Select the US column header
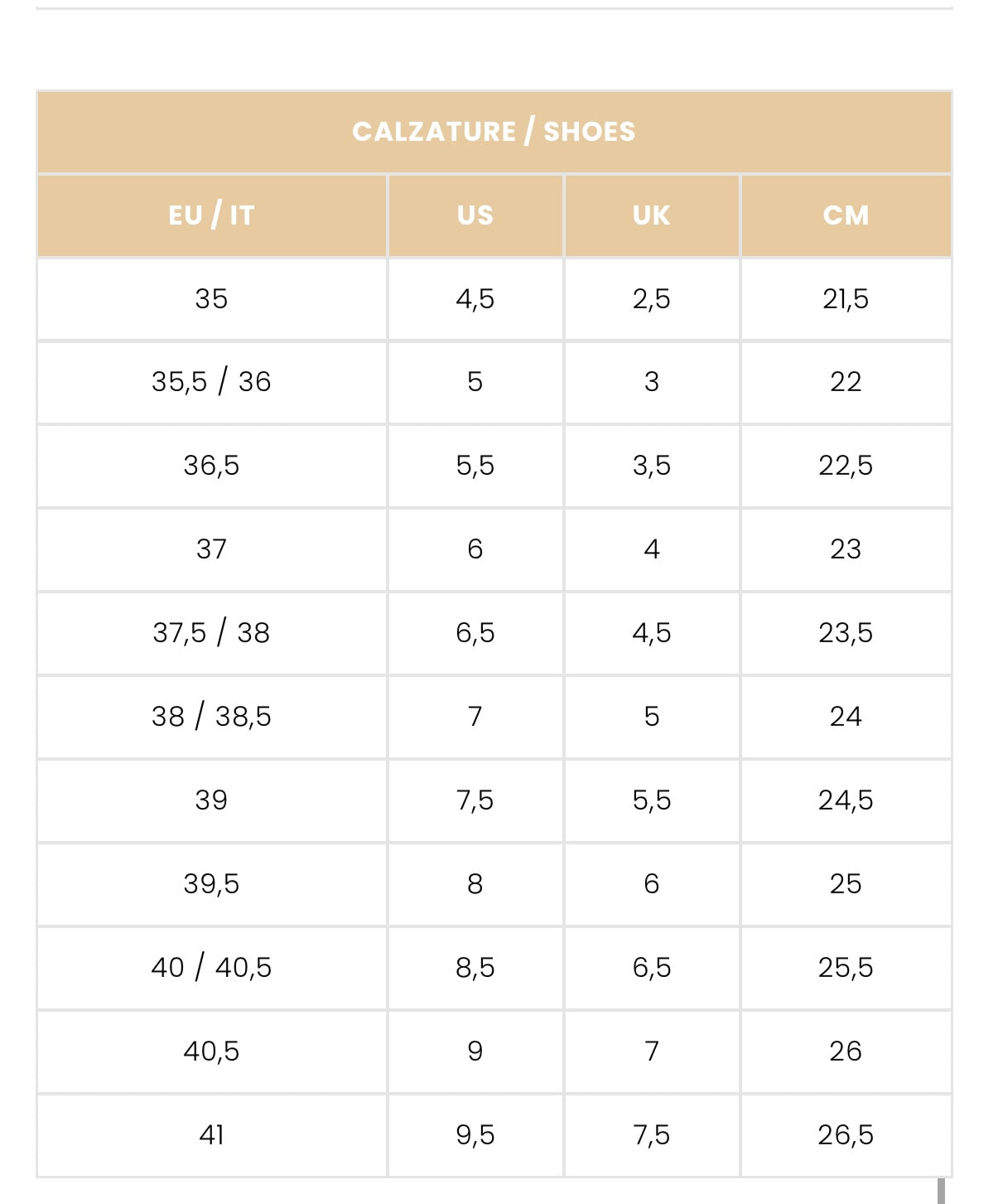 [x=475, y=215]
